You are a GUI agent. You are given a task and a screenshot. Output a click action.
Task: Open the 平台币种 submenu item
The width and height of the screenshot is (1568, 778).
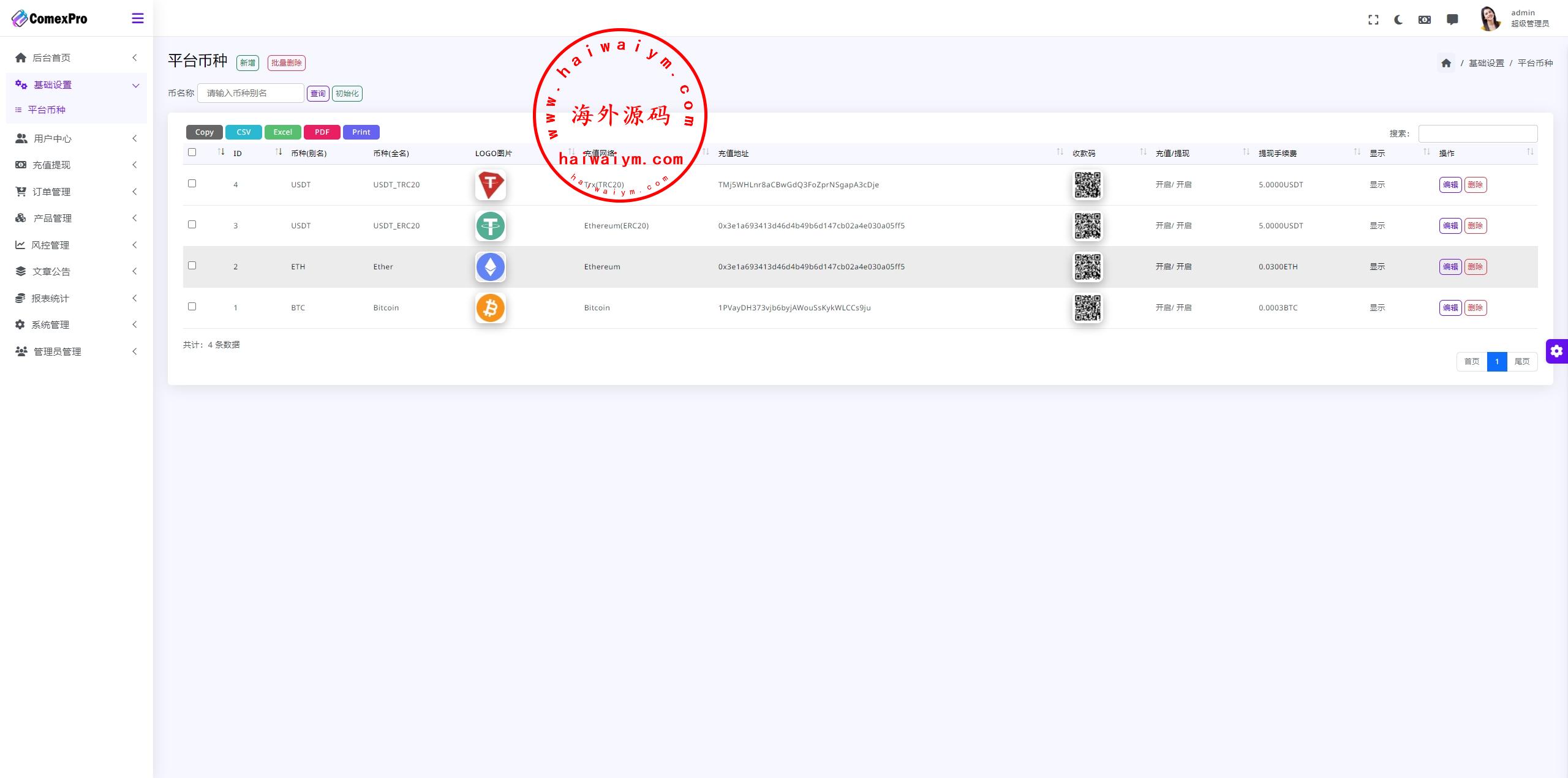[47, 110]
